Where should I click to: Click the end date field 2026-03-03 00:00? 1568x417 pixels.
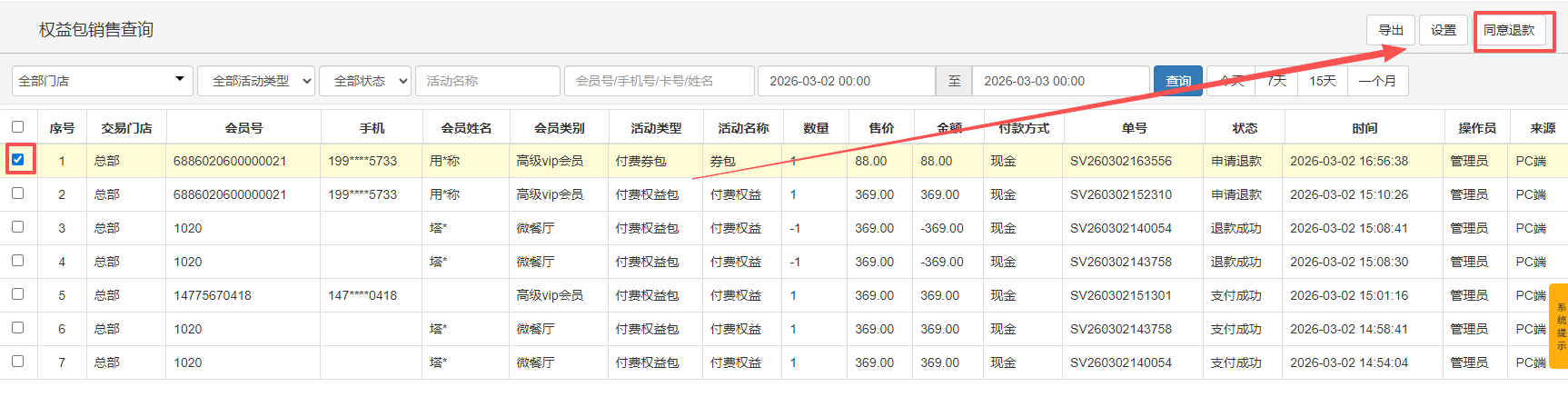pyautogui.click(x=1059, y=81)
